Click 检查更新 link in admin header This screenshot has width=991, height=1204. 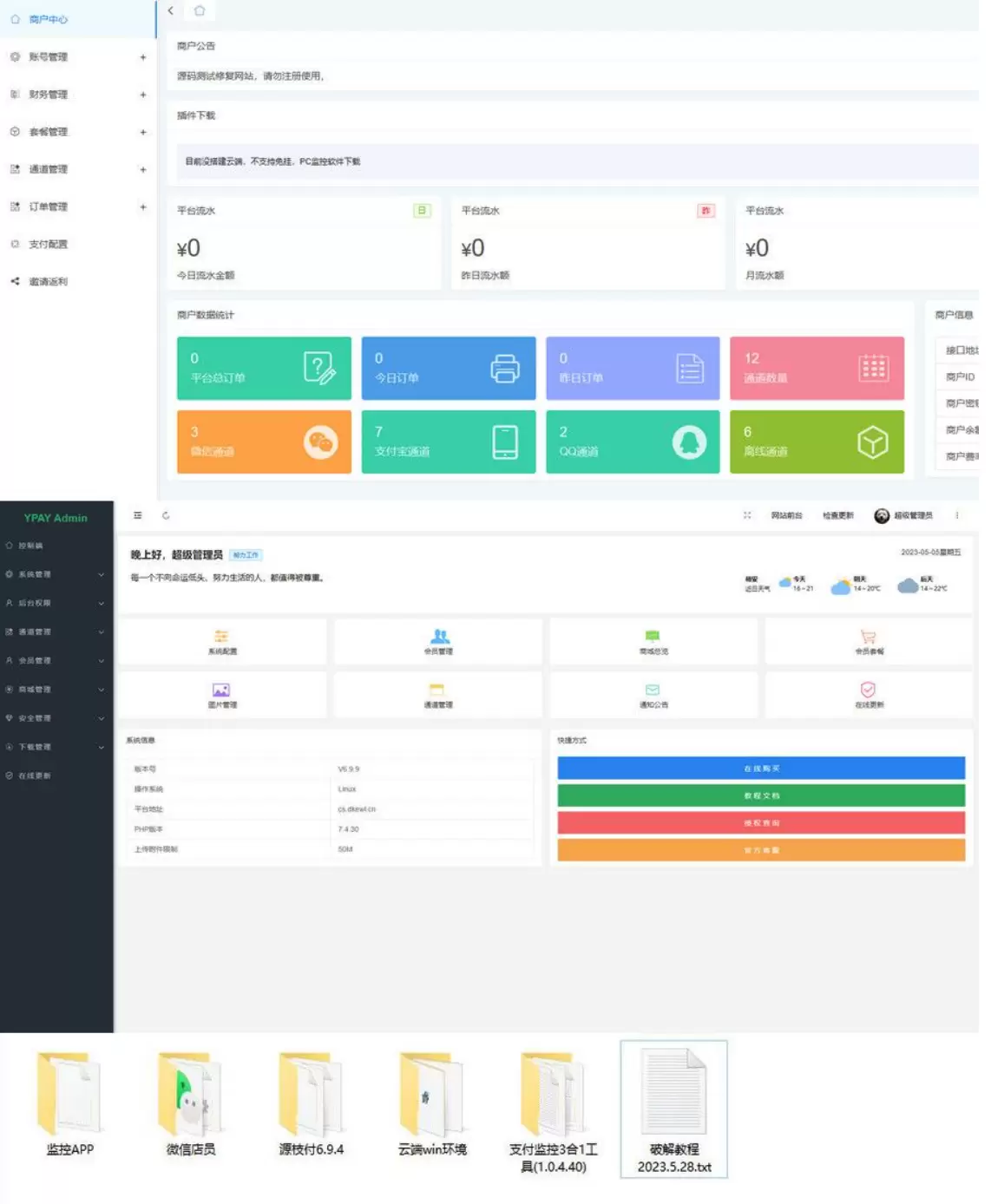[838, 516]
